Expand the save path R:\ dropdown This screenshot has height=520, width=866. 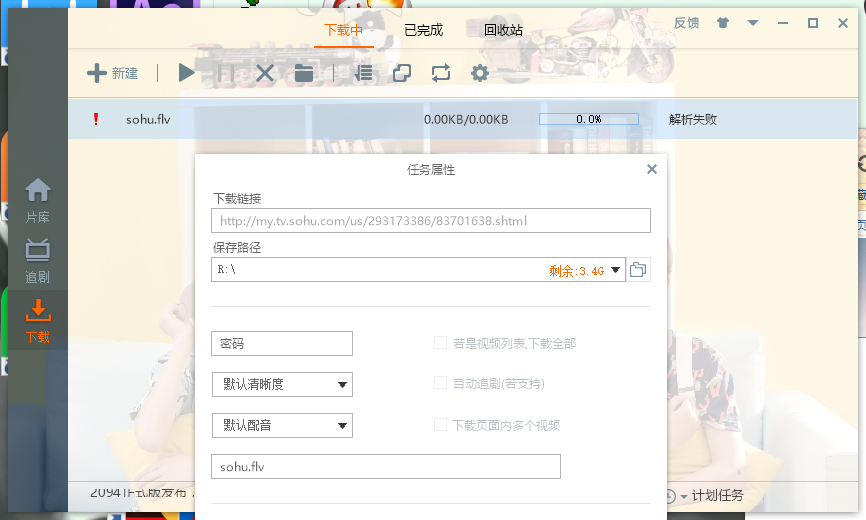(x=615, y=269)
